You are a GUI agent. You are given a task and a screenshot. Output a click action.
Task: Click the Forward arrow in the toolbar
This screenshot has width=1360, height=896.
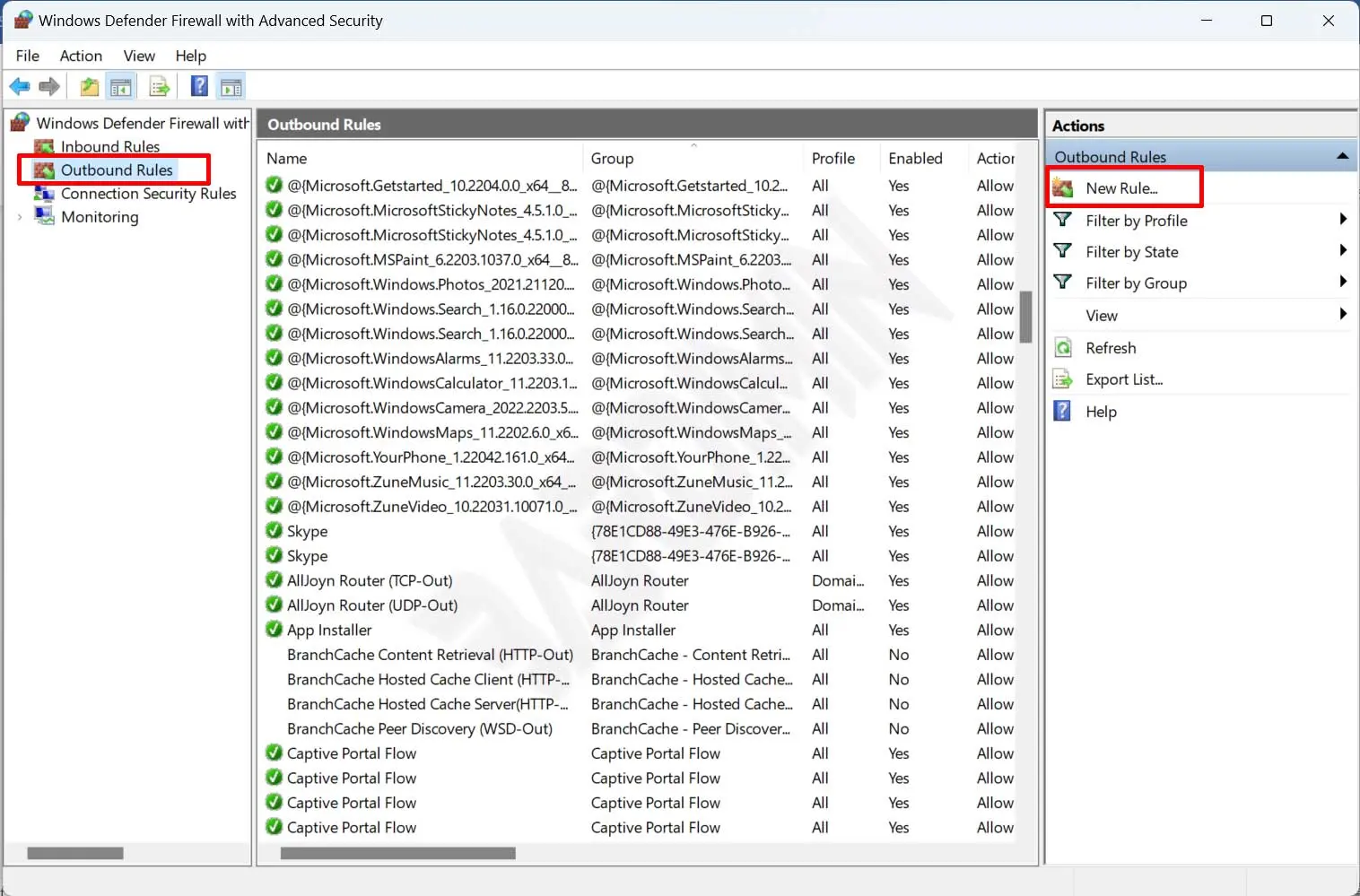tap(49, 87)
